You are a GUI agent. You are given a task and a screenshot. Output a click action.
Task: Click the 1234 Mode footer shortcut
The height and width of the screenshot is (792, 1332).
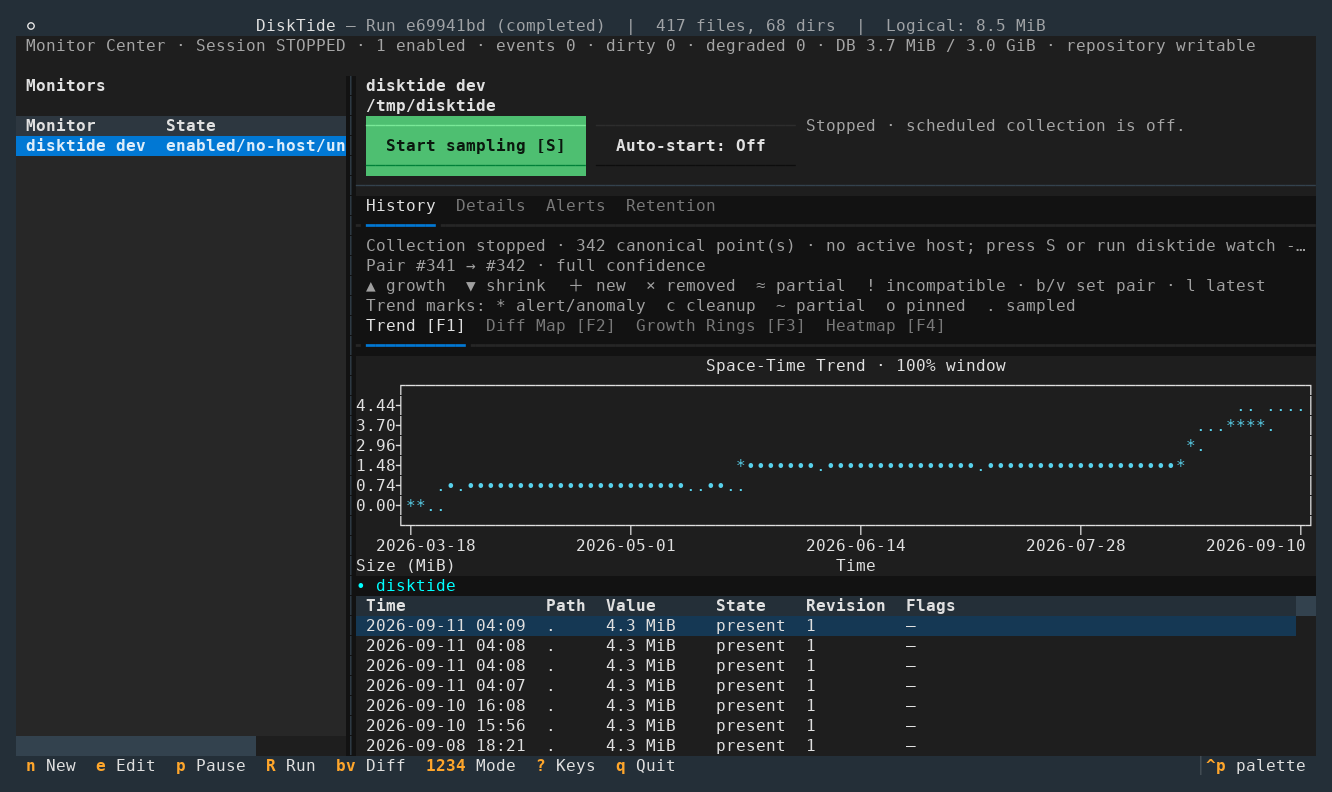point(471,766)
